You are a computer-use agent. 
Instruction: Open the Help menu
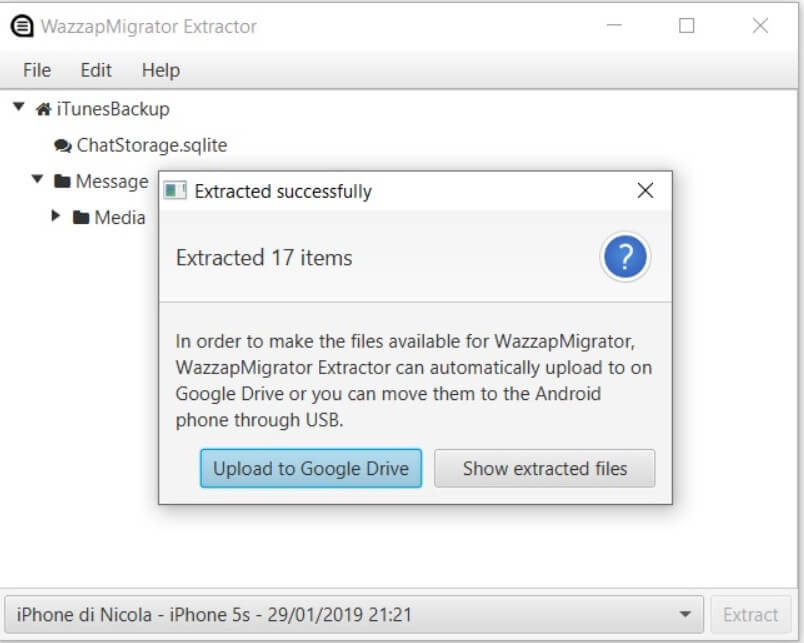[159, 70]
